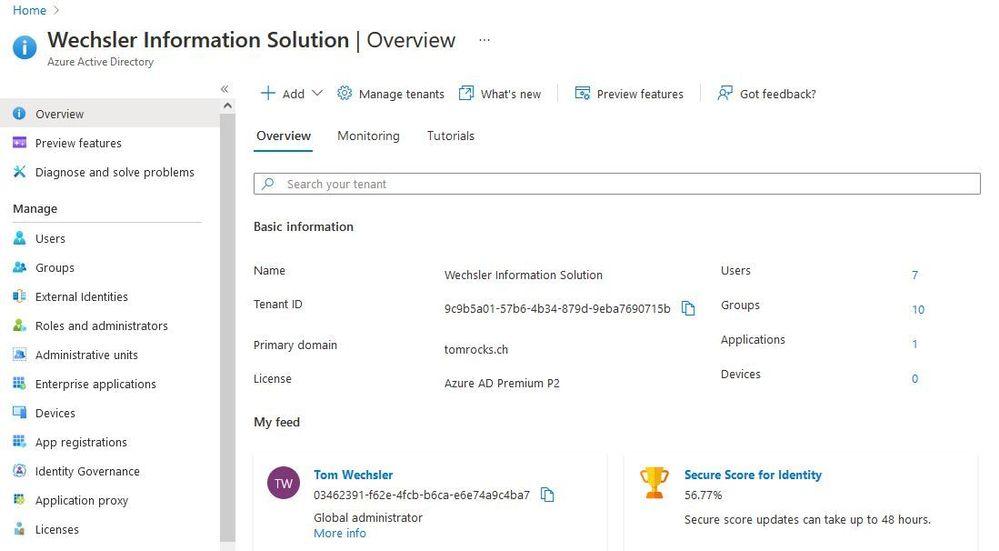This screenshot has height=551, width=999.
Task: Click the Got feedback icon
Action: [x=725, y=94]
